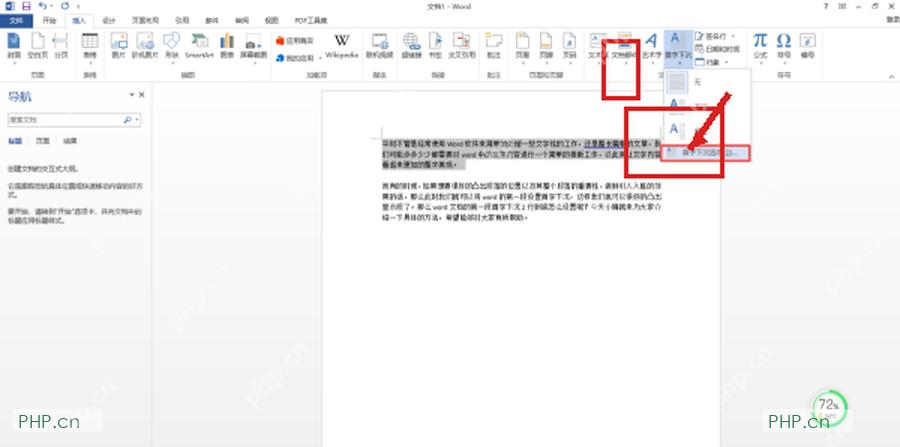Switch to the Design (设计) tab
The image size is (900, 447).
pyautogui.click(x=109, y=21)
